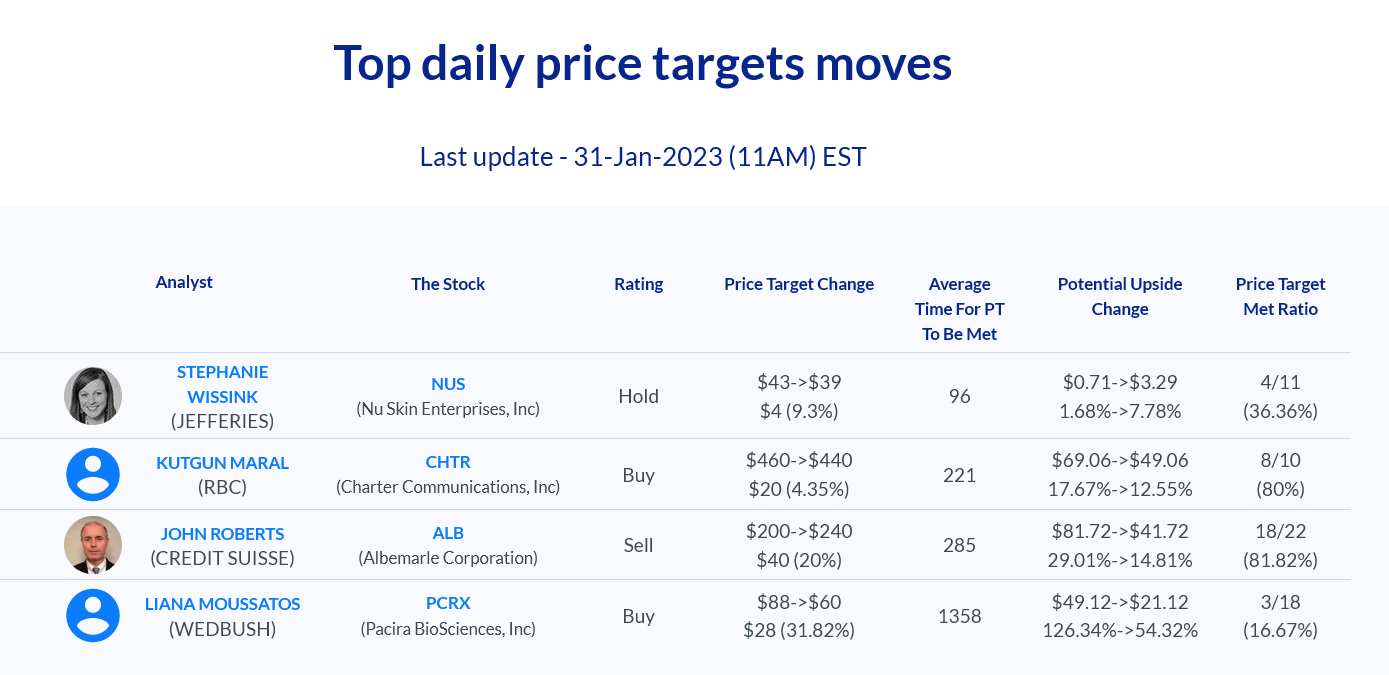Open the ALB stock ticker link
The height and width of the screenshot is (675, 1389).
pos(448,533)
